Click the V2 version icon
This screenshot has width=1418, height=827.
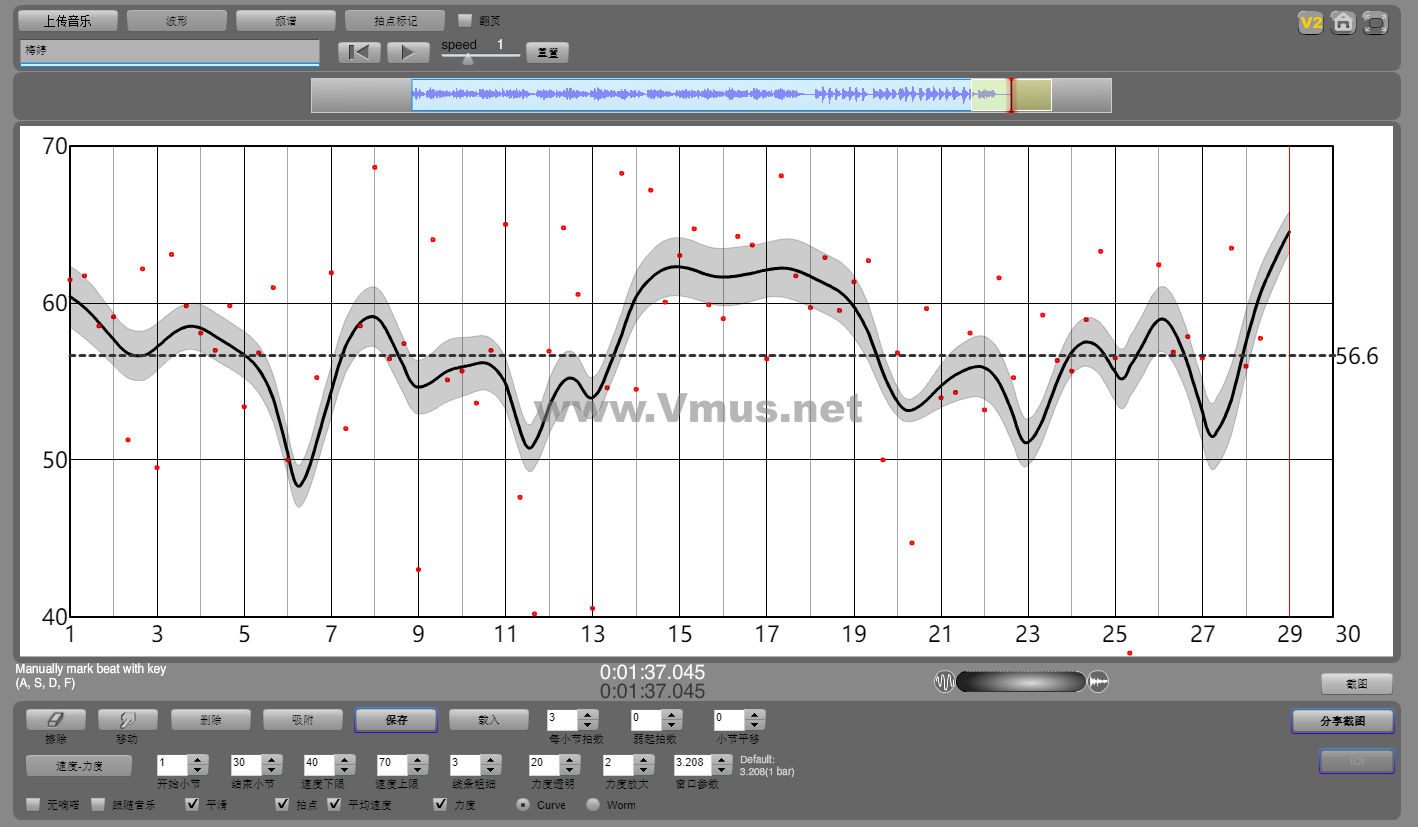[x=1310, y=23]
